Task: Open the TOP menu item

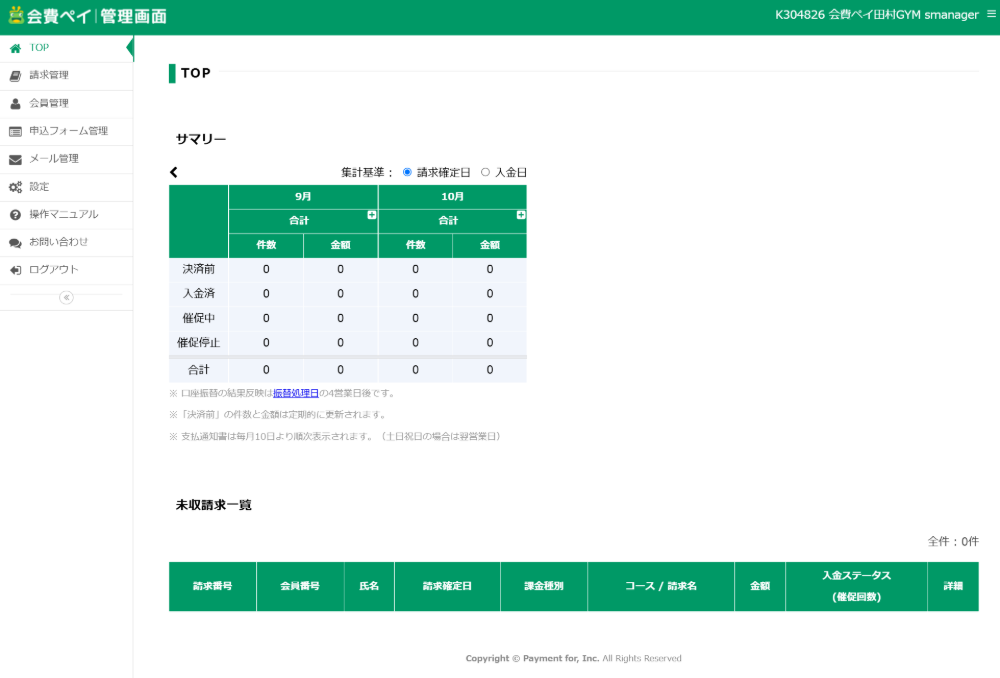Action: (x=66, y=48)
